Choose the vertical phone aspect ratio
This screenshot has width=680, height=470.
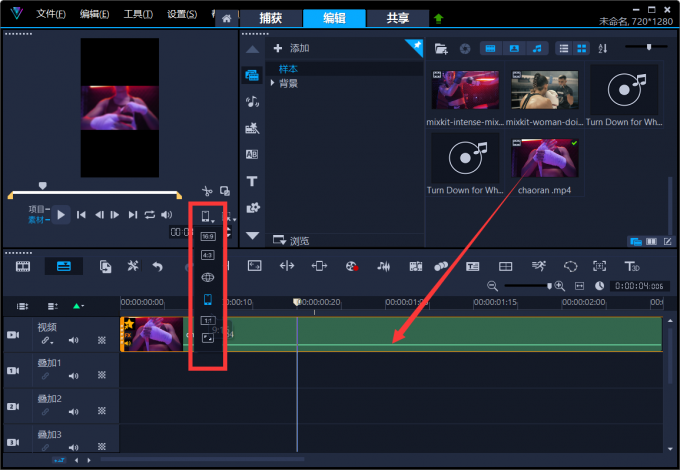[x=208, y=299]
